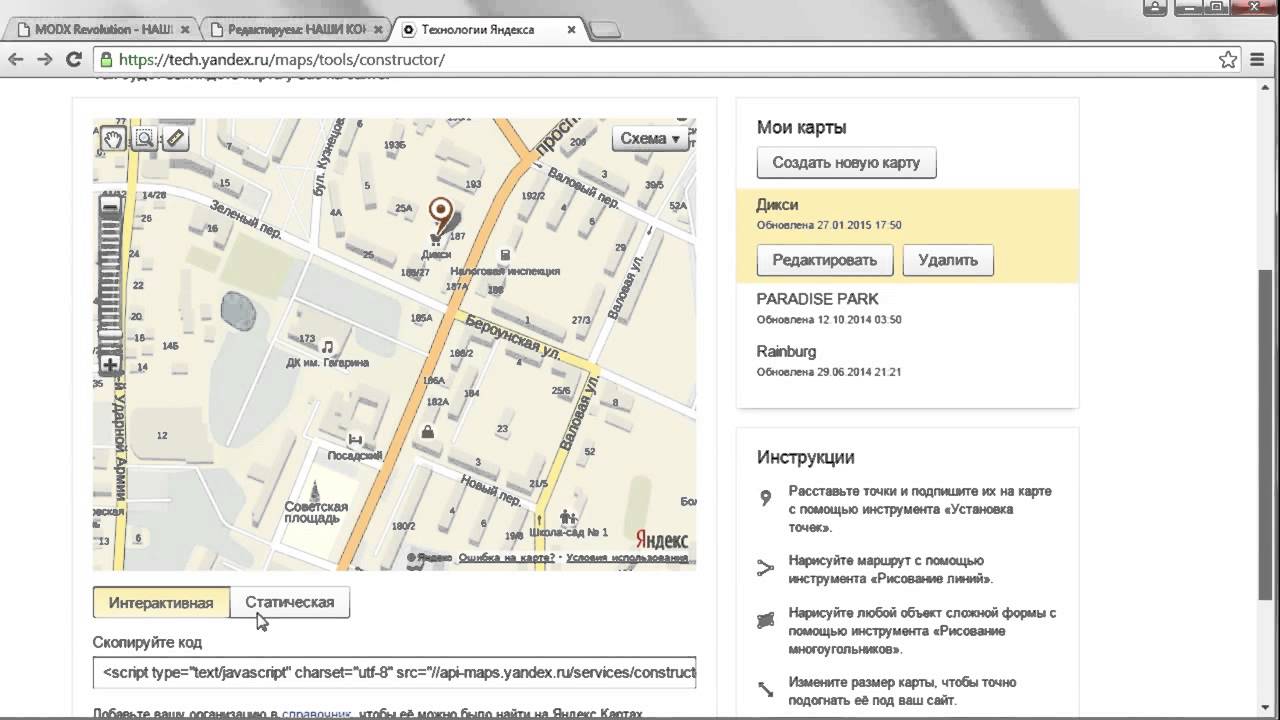Image resolution: width=1280 pixels, height=720 pixels.
Task: Close the MODX Revolution tab
Action: point(185,30)
